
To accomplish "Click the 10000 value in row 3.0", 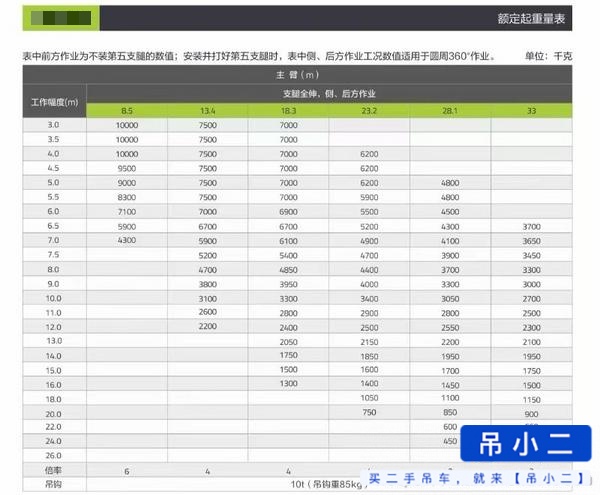I will tap(127, 125).
